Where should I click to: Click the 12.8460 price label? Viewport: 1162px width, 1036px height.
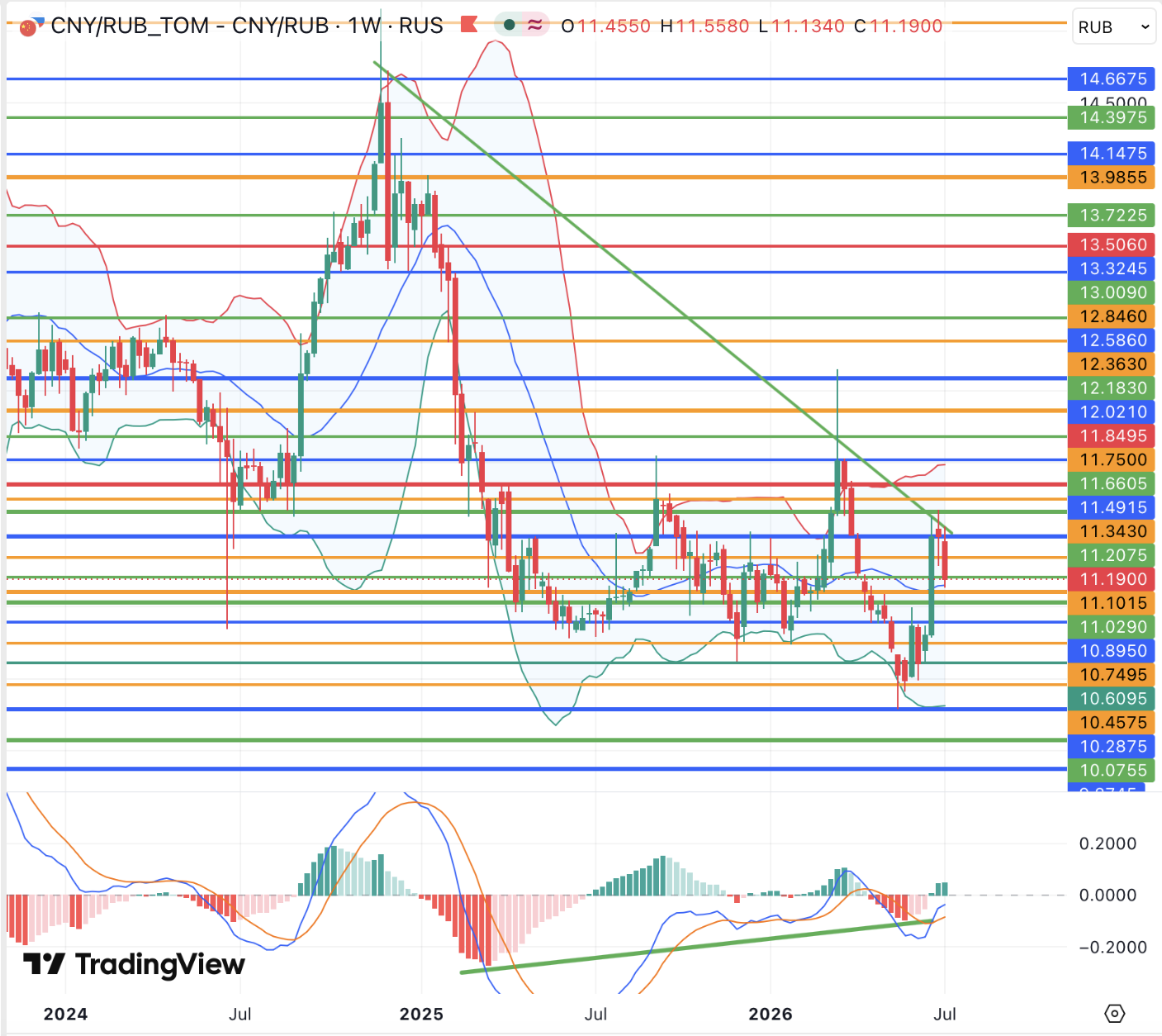tap(1112, 316)
